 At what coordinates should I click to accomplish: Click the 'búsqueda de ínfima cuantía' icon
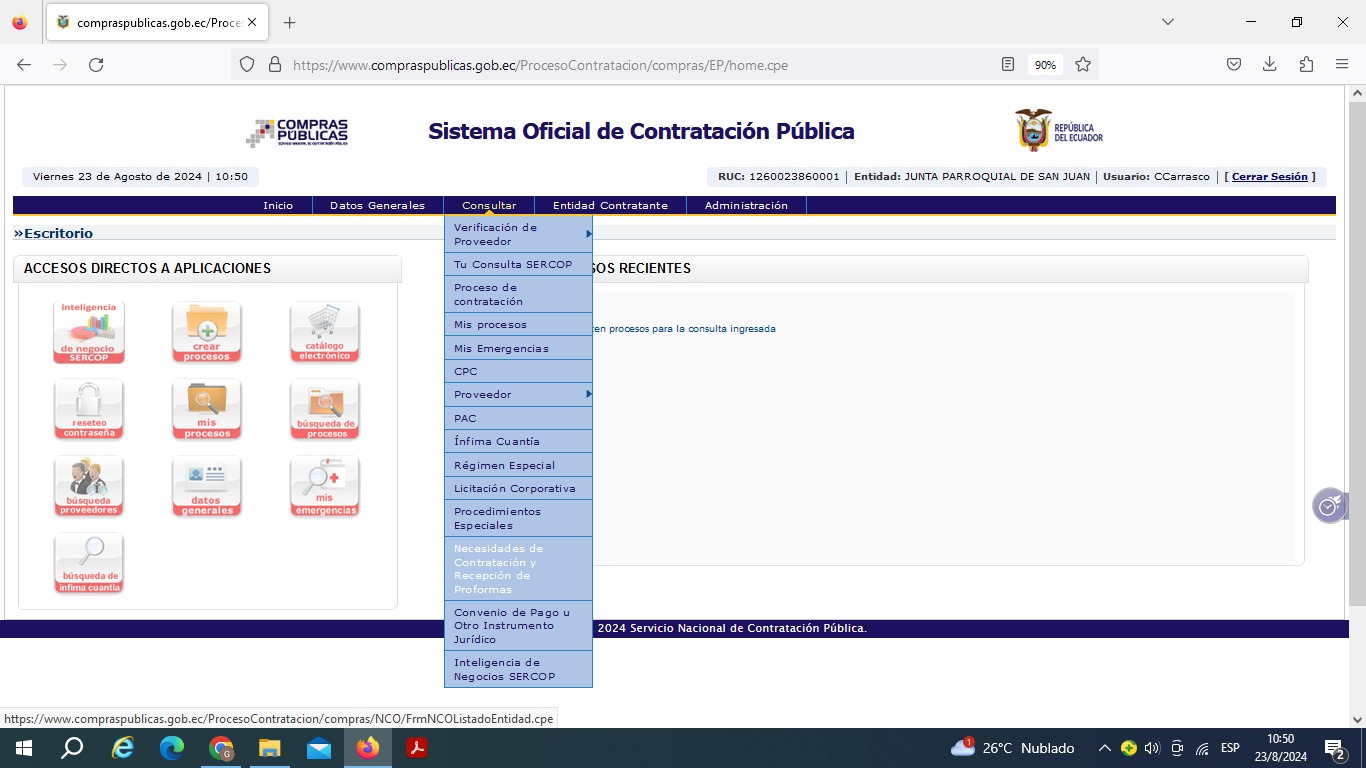88,563
